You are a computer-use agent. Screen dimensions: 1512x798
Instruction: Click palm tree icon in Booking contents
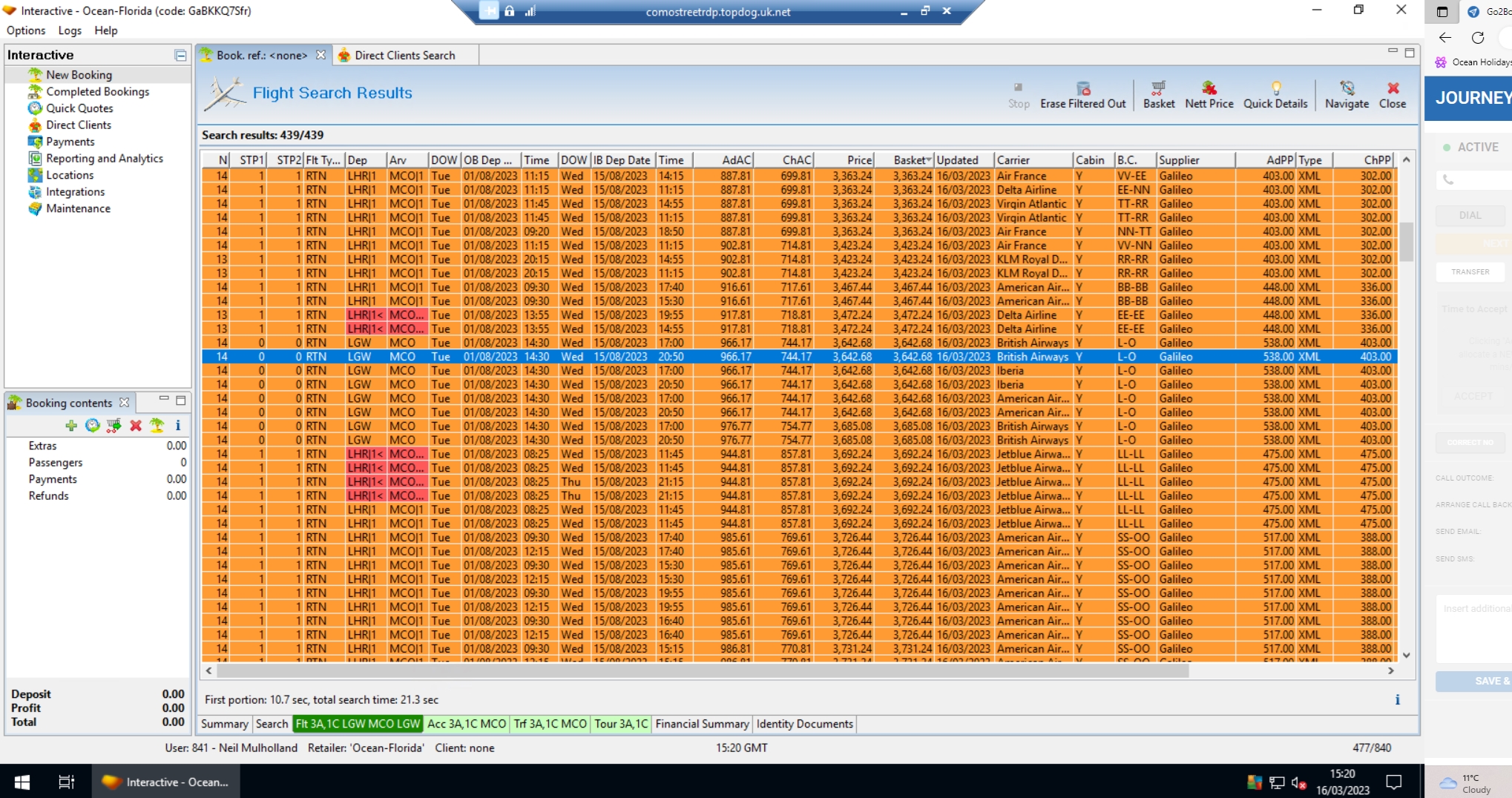[x=157, y=425]
